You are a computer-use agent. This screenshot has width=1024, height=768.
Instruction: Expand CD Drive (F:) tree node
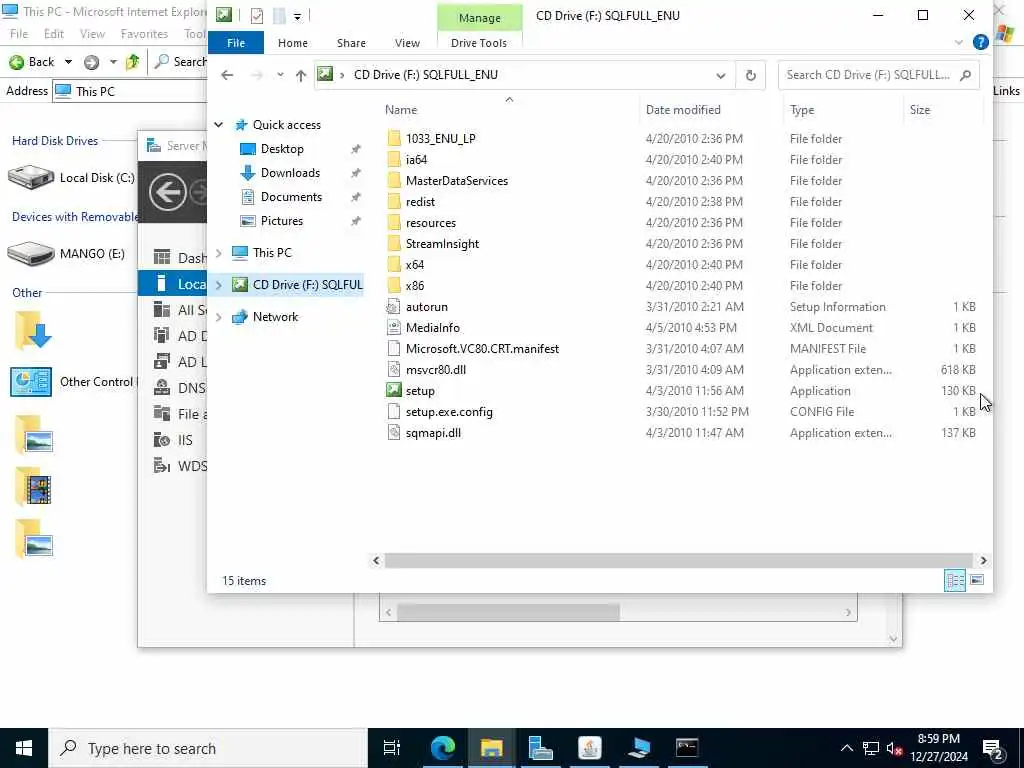[x=219, y=285]
